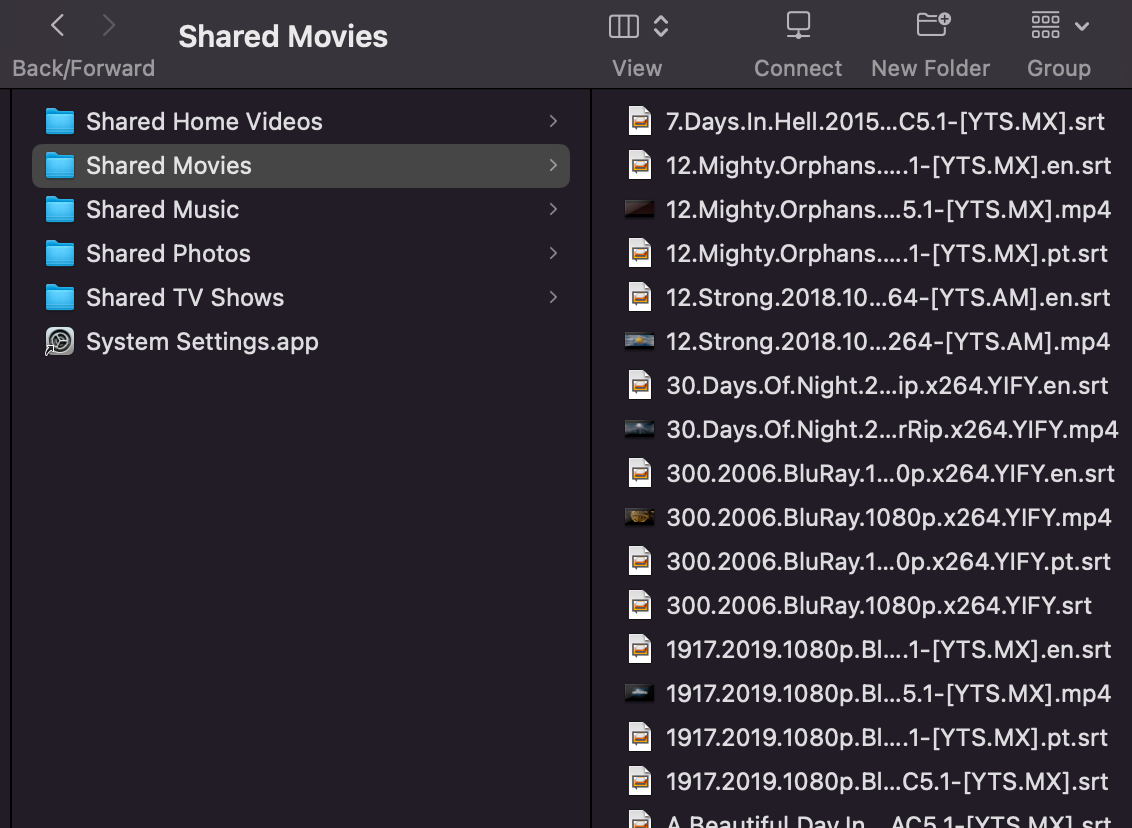Select 300.2006.BluRay.1080p.x264.YIFY.mp4 file
Screen dimensions: 1132x828
click(888, 518)
